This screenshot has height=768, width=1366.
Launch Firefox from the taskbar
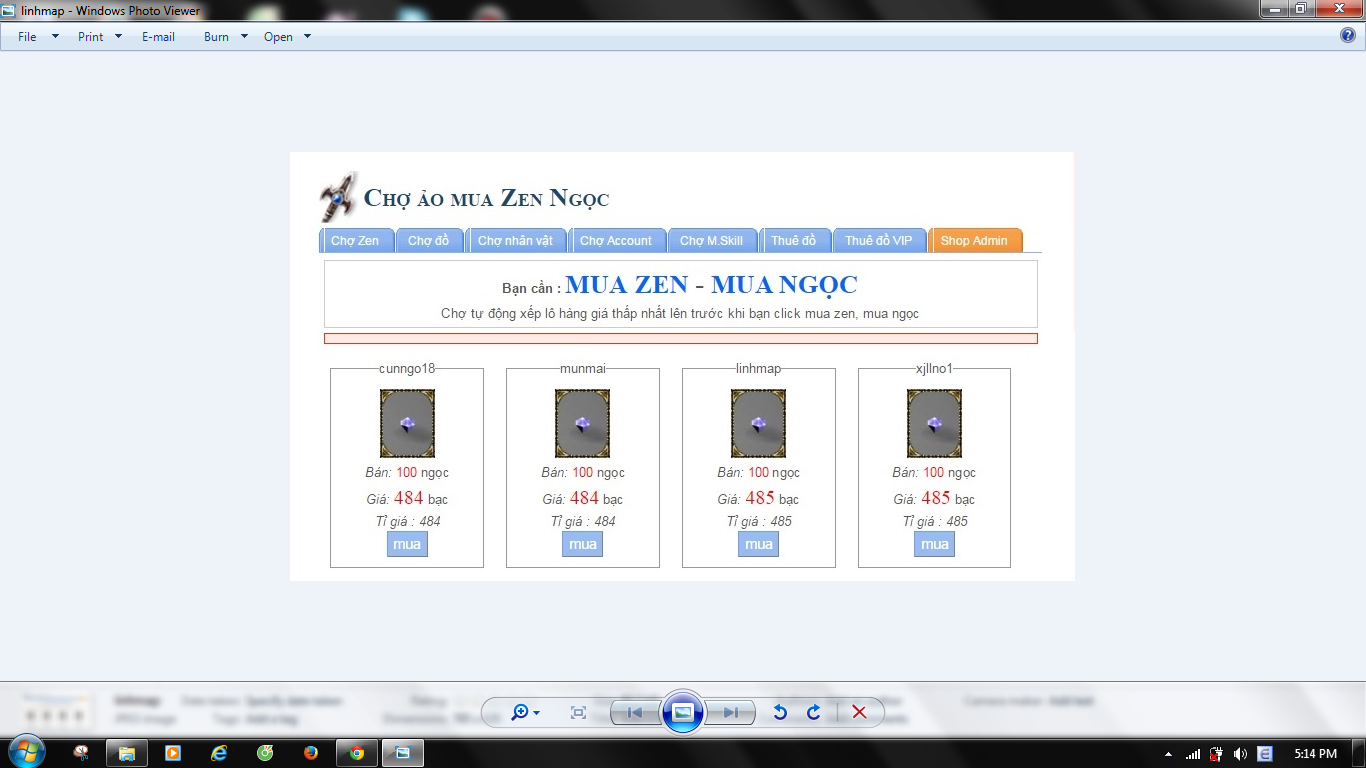(310, 753)
